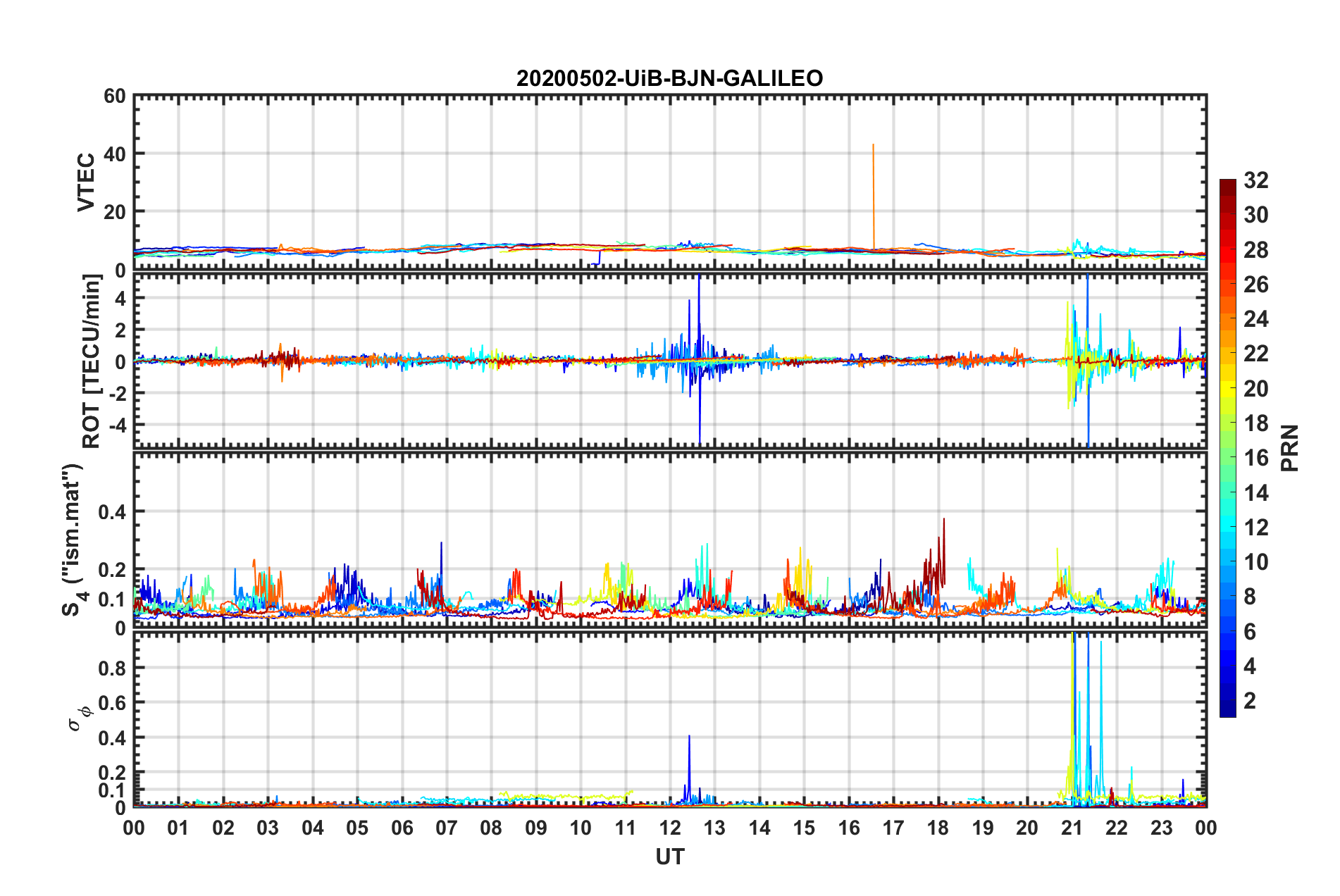Click the colorbar tick label 10
The image size is (1340, 896).
click(x=1256, y=562)
